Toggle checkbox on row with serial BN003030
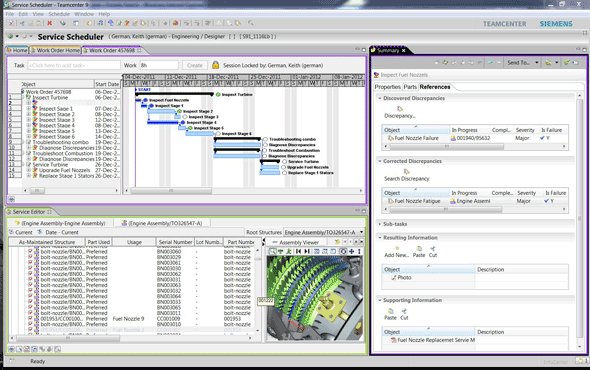The width and height of the screenshot is (590, 370). coord(31,268)
